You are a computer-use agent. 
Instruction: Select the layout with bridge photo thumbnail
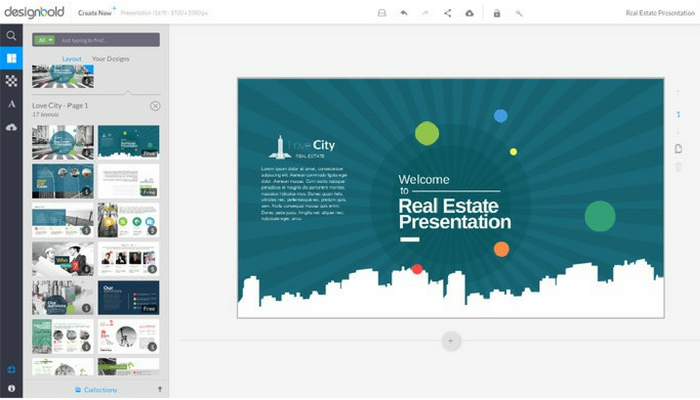[63, 220]
